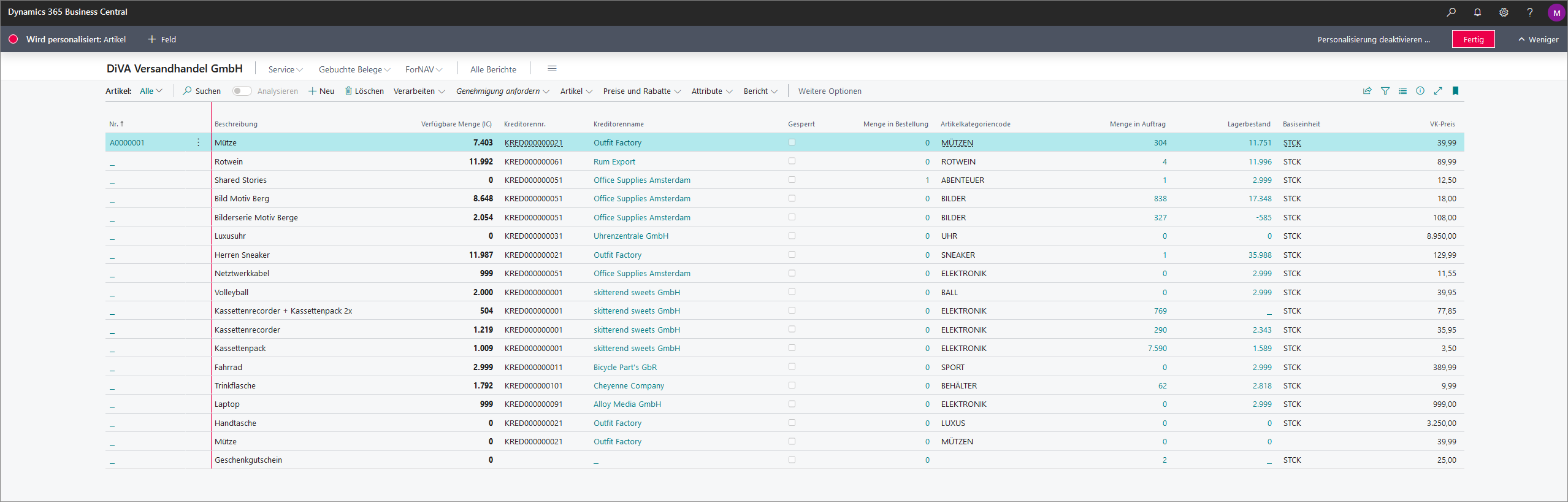The height and width of the screenshot is (502, 1568).
Task: Expand Genehmigung anfordern menu
Action: pos(502,91)
